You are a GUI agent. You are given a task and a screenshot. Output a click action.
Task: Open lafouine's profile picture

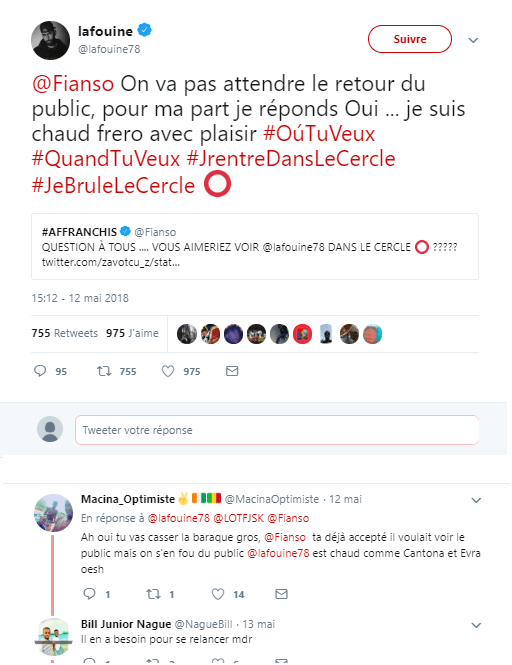50,40
